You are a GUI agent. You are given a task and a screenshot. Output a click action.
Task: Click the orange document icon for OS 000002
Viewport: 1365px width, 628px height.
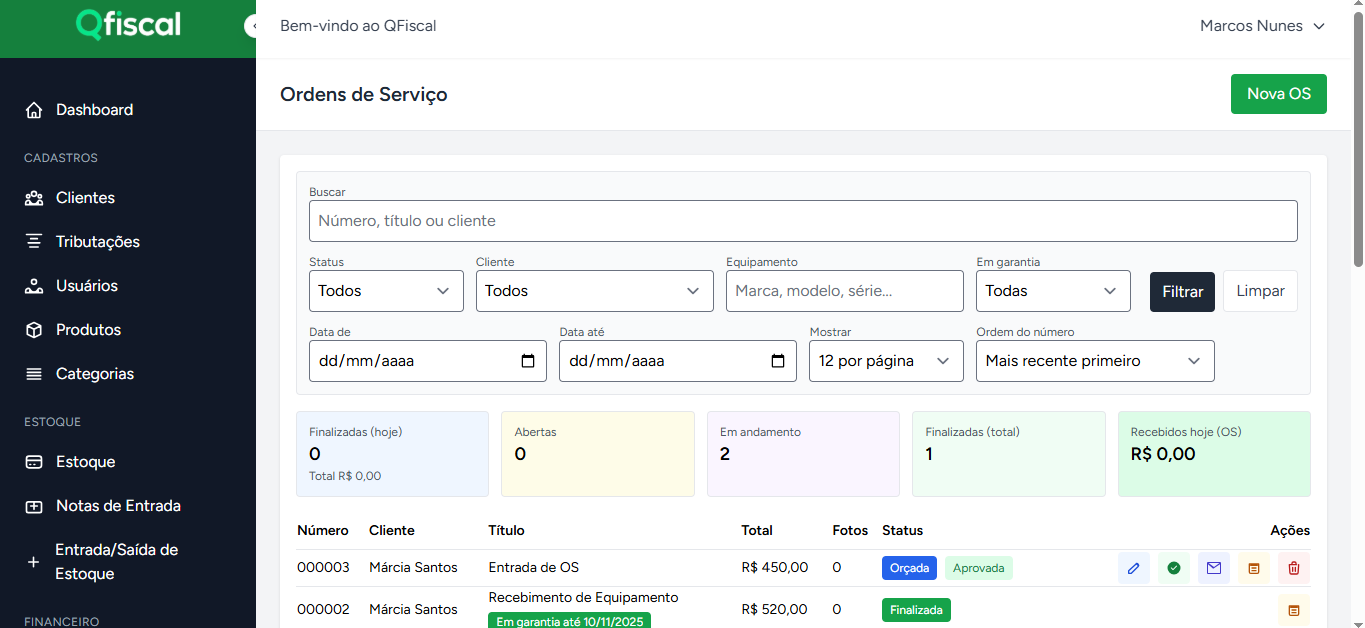[x=1294, y=610]
